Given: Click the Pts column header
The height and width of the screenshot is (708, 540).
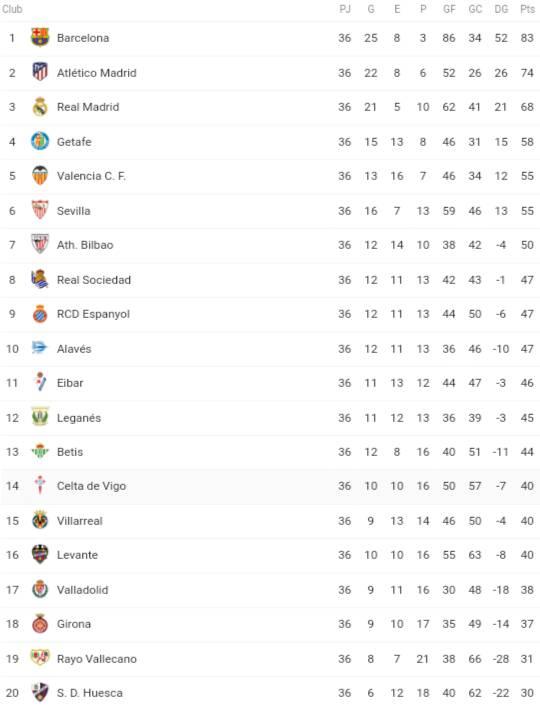Looking at the screenshot, I should [527, 9].
